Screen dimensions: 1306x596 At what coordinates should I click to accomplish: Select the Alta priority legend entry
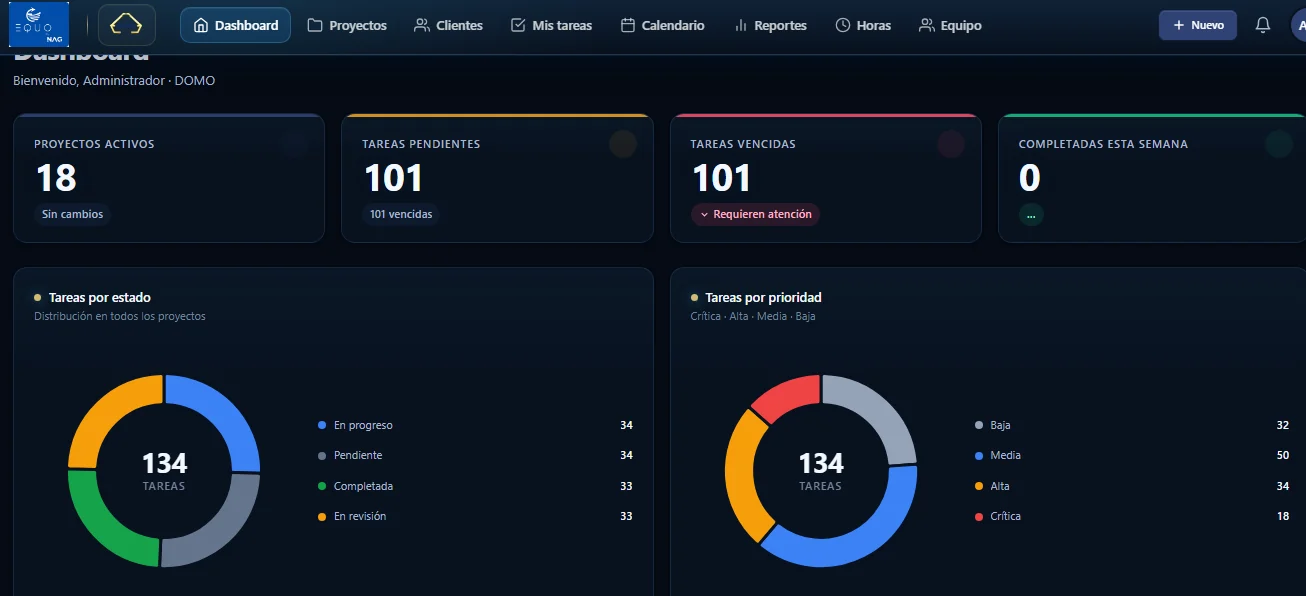(x=1132, y=486)
